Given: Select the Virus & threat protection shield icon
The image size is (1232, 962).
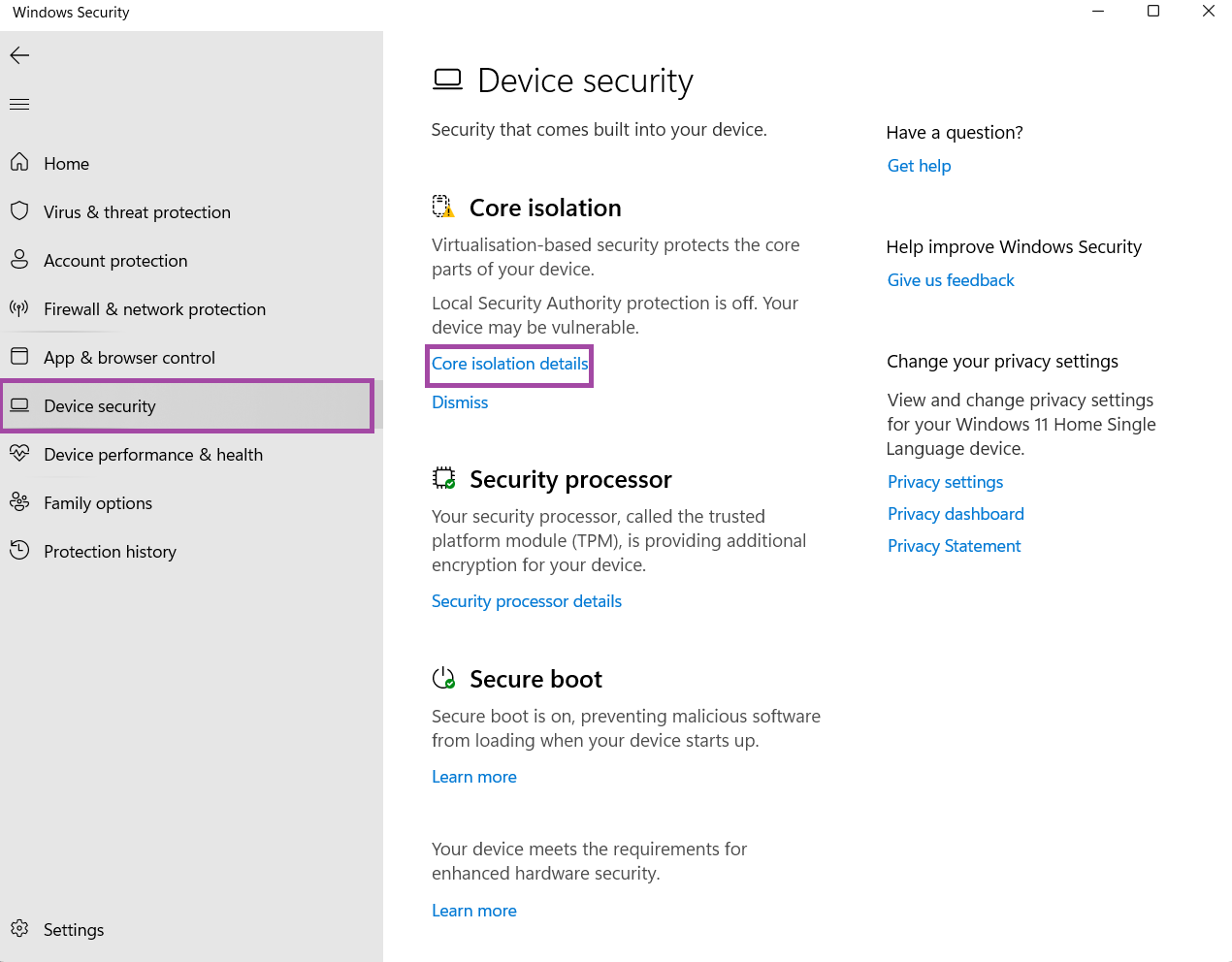Looking at the screenshot, I should pos(19,211).
